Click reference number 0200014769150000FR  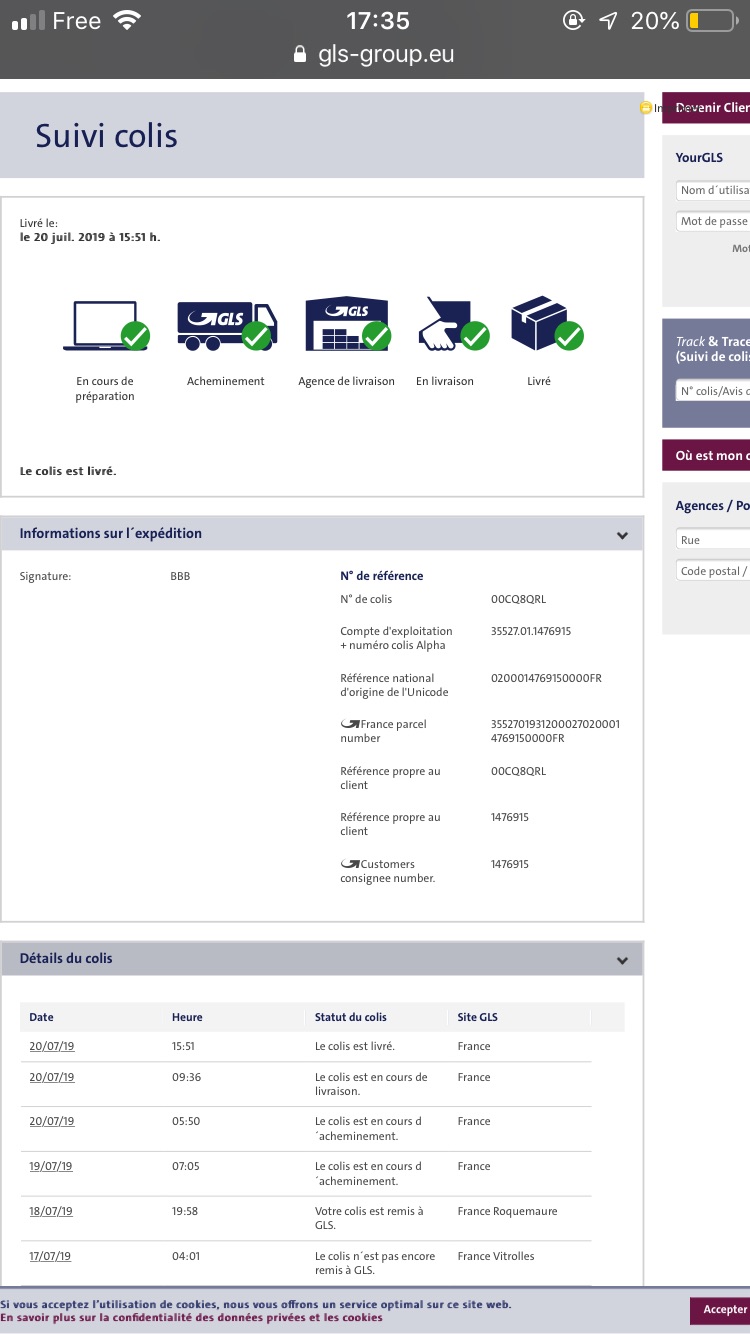(x=546, y=678)
